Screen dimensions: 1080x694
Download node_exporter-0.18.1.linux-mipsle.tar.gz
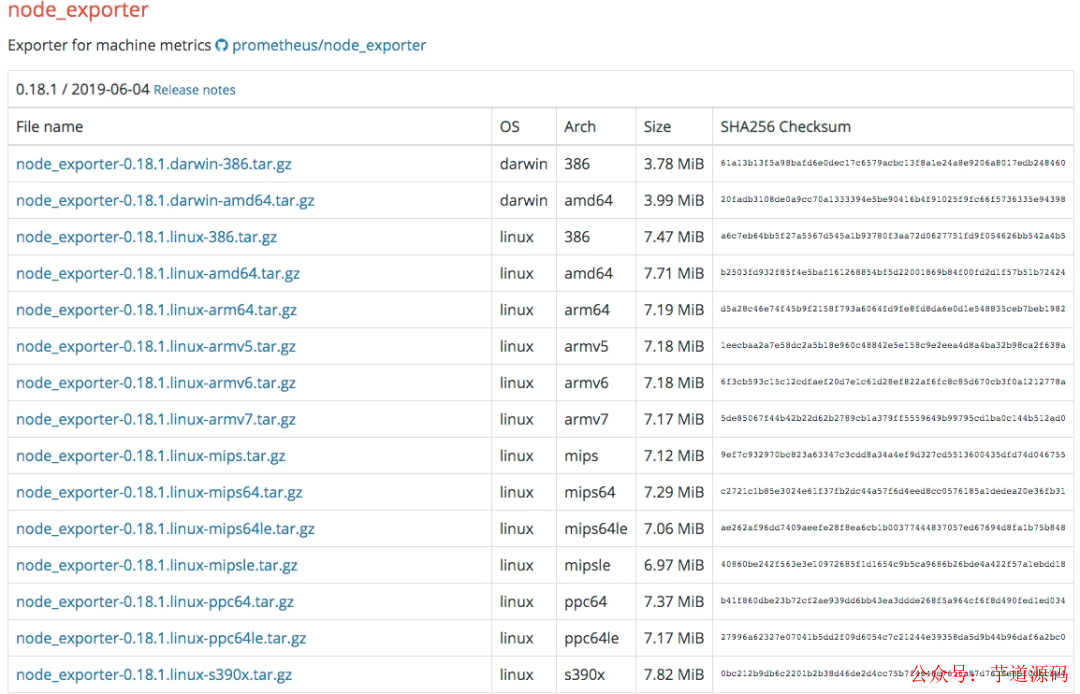pos(157,565)
